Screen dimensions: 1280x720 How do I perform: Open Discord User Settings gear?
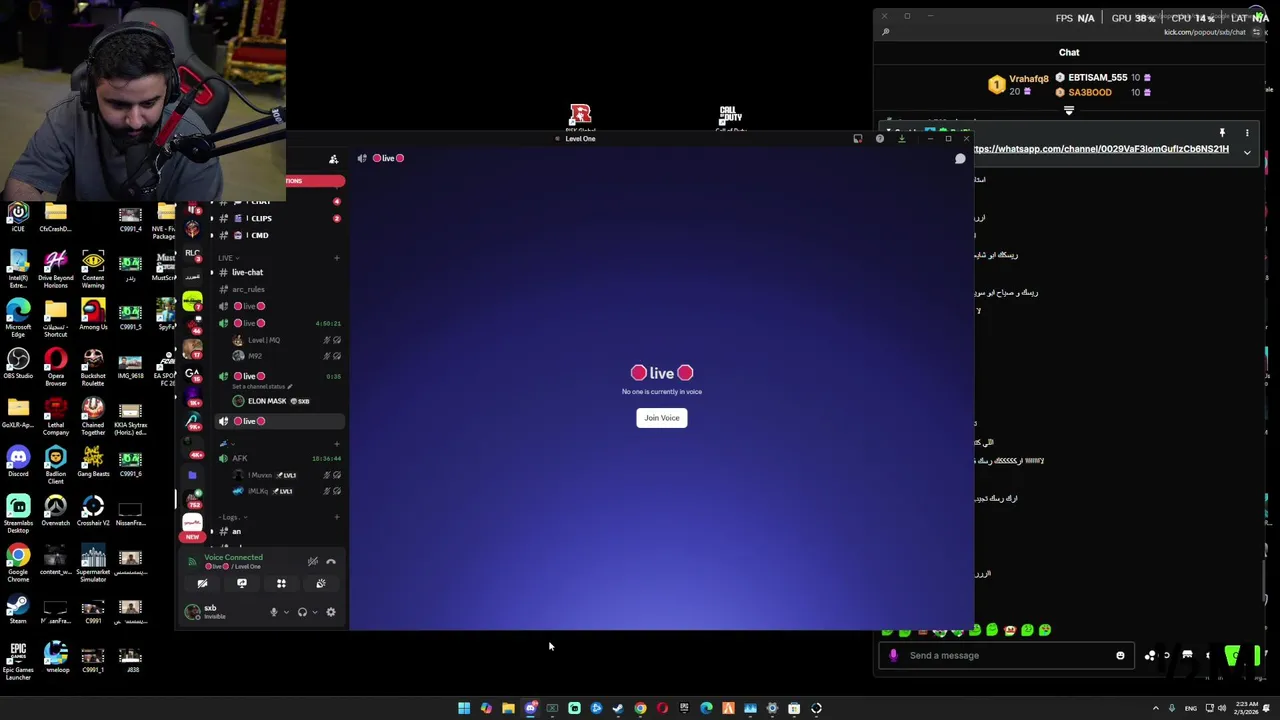[331, 612]
